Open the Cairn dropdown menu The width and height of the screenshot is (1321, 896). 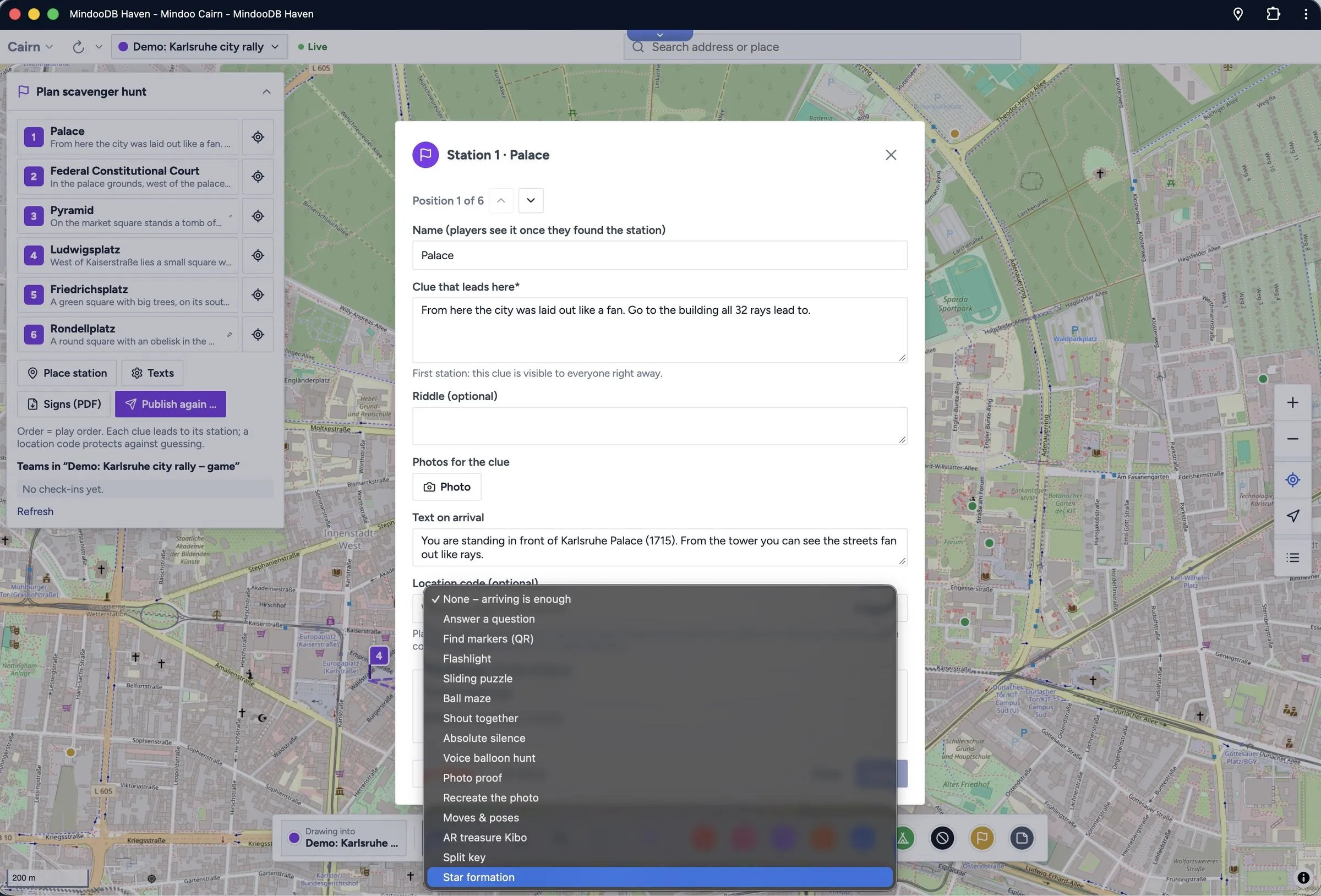coord(30,47)
